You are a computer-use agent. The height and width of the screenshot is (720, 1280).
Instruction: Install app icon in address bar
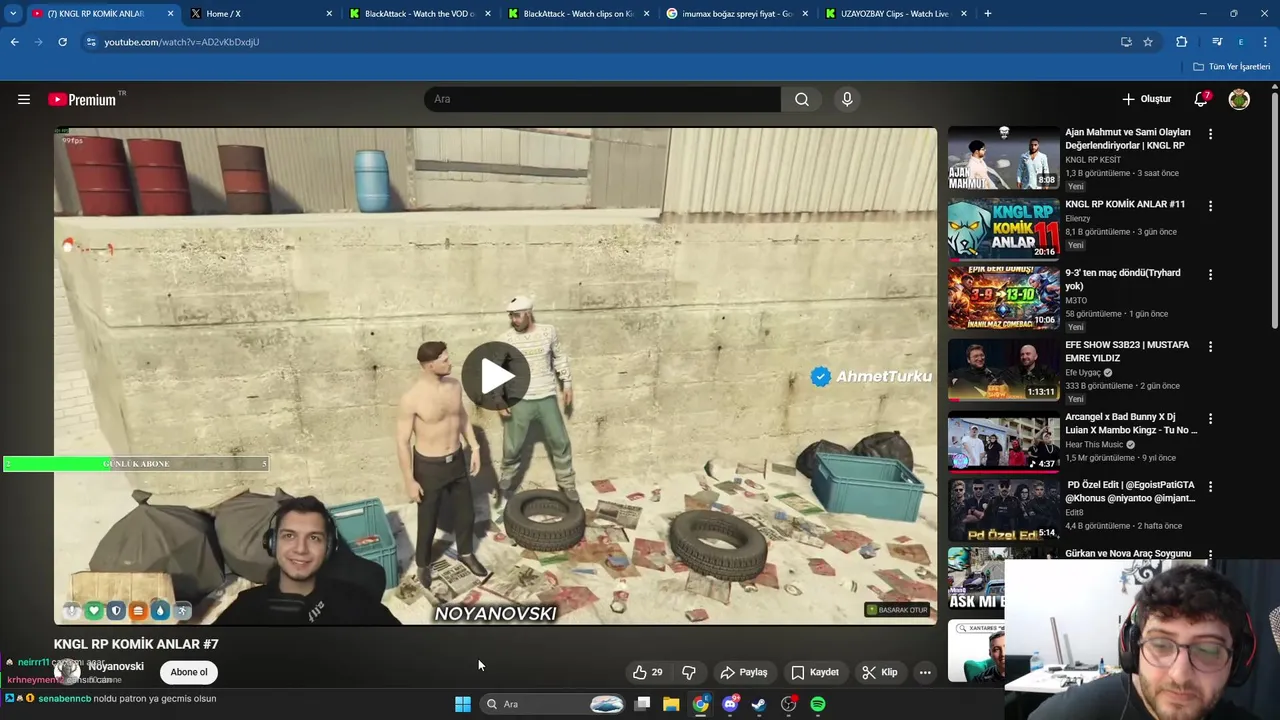1126,42
